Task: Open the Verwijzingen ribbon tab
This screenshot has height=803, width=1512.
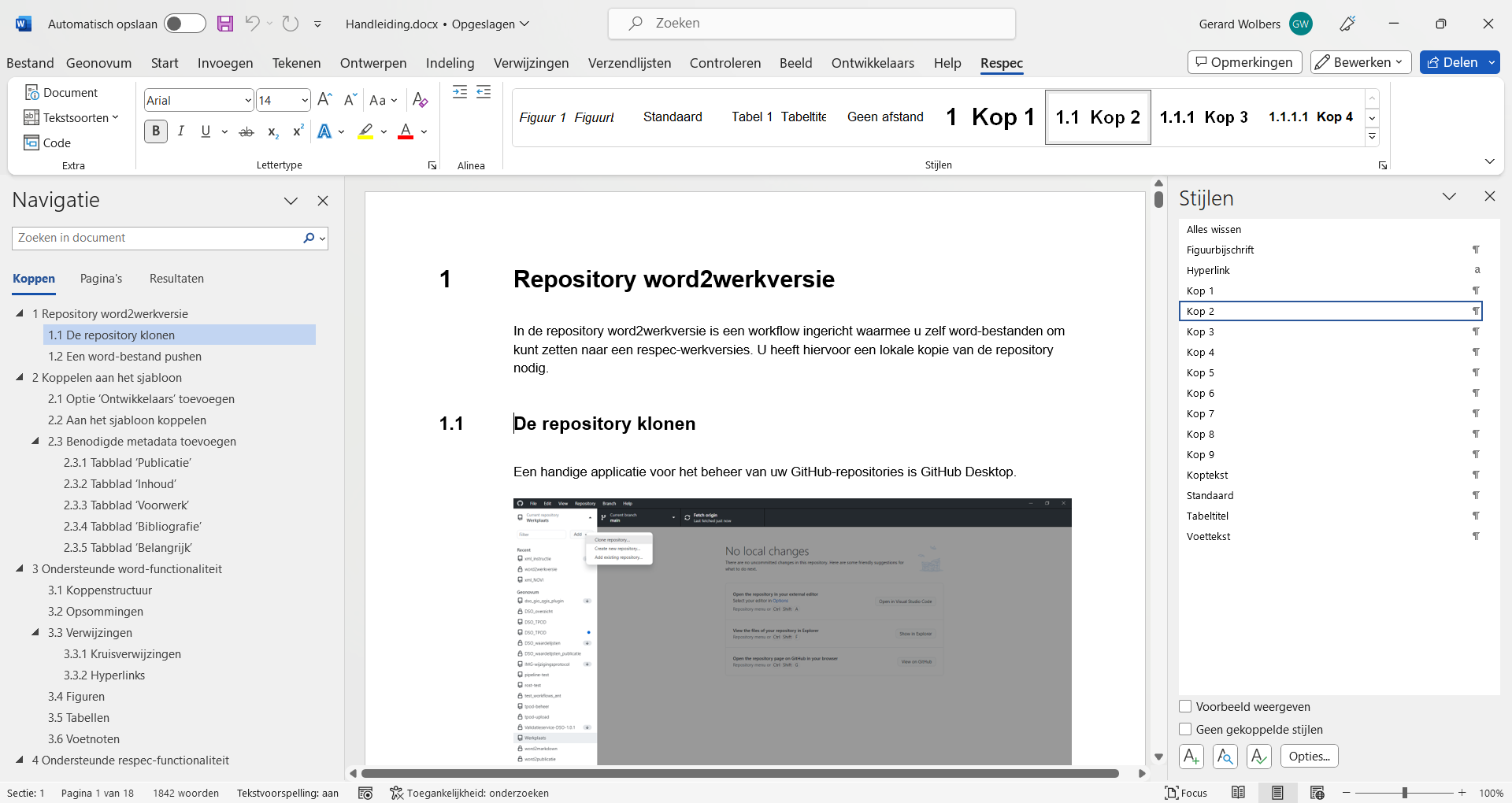Action: 531,63
